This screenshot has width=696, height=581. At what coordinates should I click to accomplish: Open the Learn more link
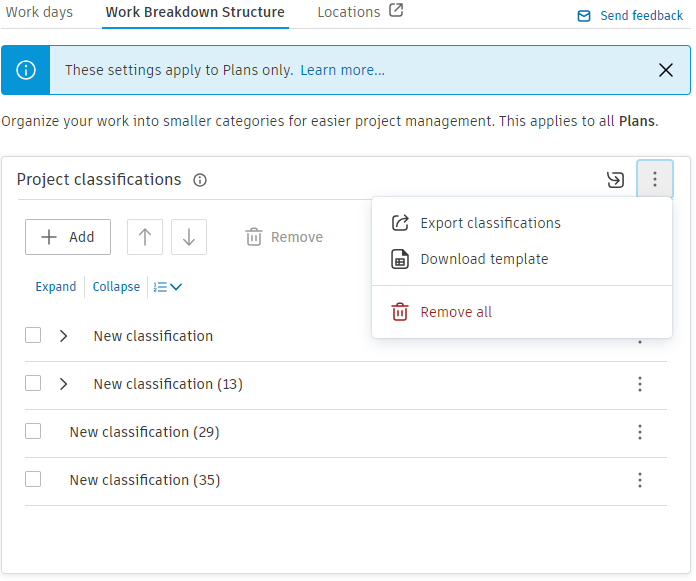pyautogui.click(x=342, y=70)
